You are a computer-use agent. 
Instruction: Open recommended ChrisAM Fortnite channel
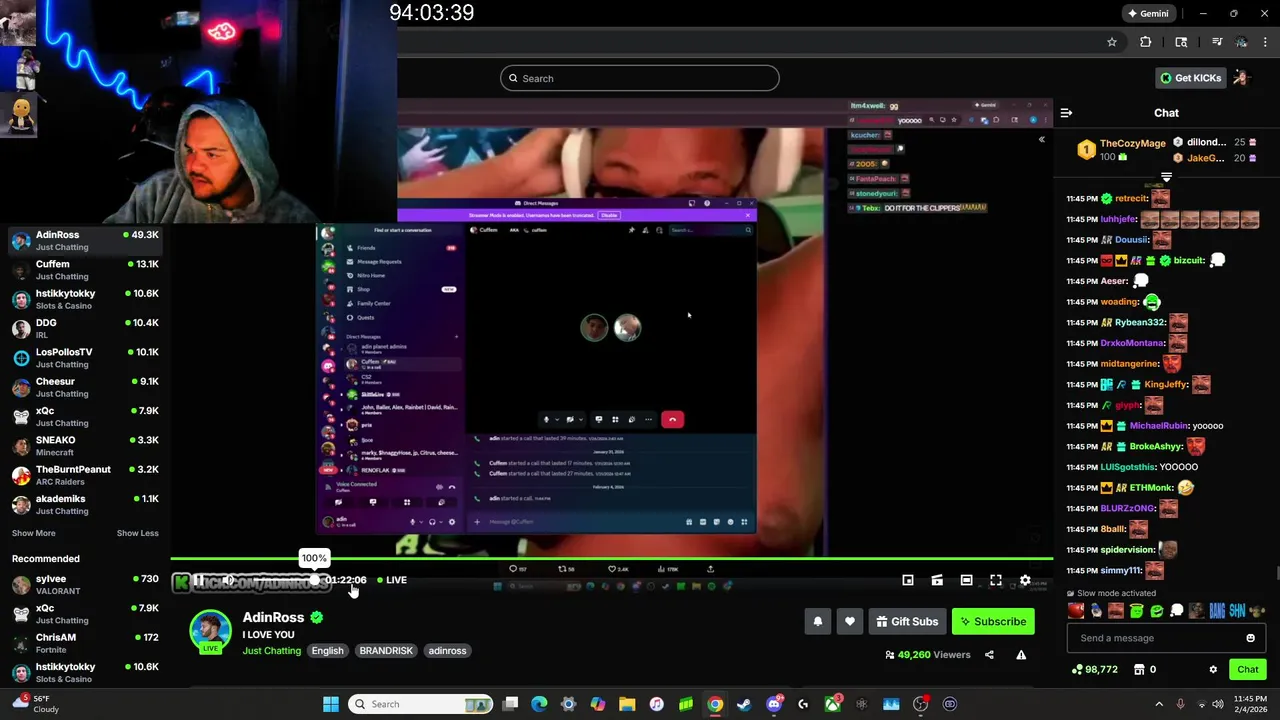click(85, 643)
